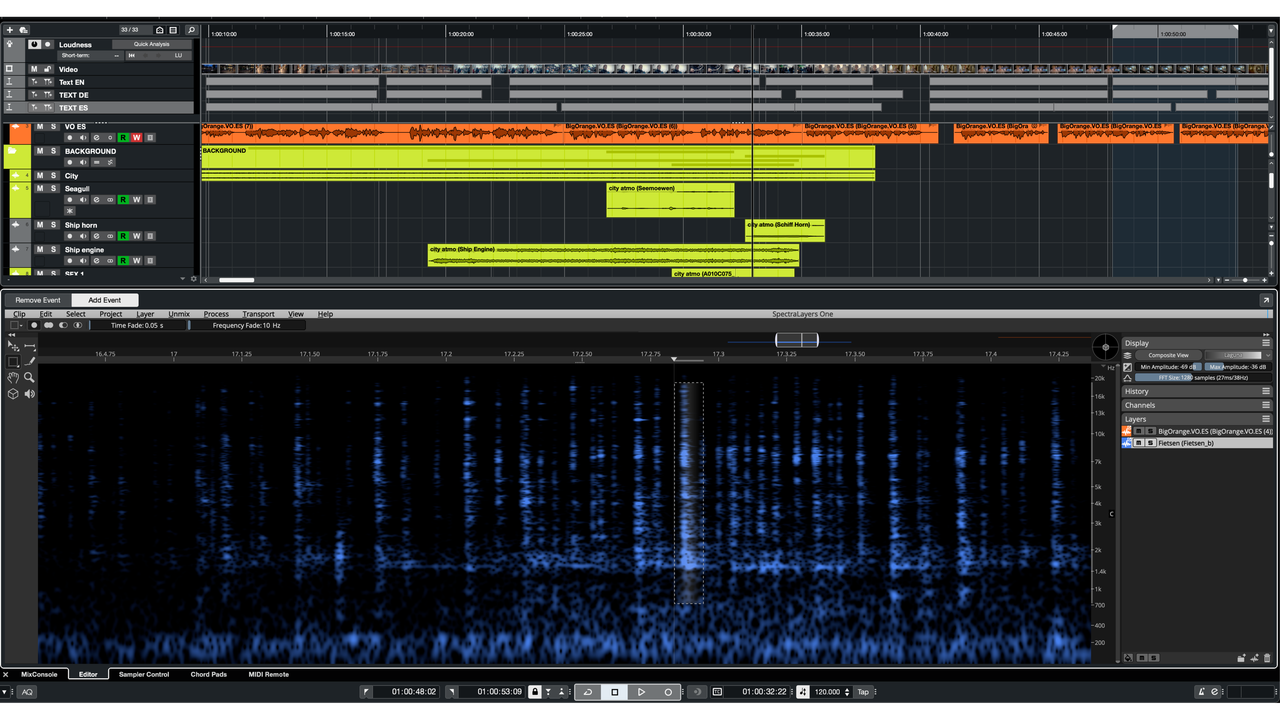The width and height of the screenshot is (1280, 720).
Task: Choose the Intersect selection mode icon
Action: 77,325
